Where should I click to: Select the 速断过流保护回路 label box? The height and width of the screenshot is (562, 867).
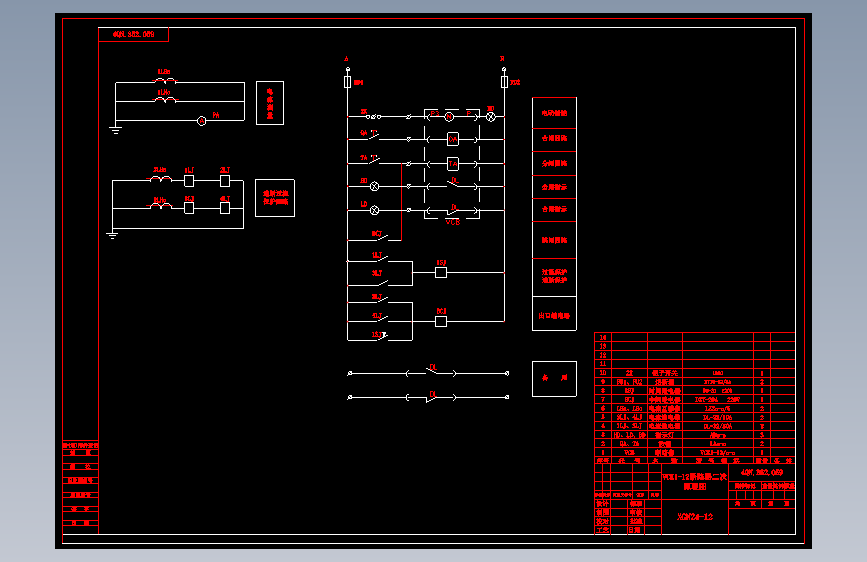275,198
